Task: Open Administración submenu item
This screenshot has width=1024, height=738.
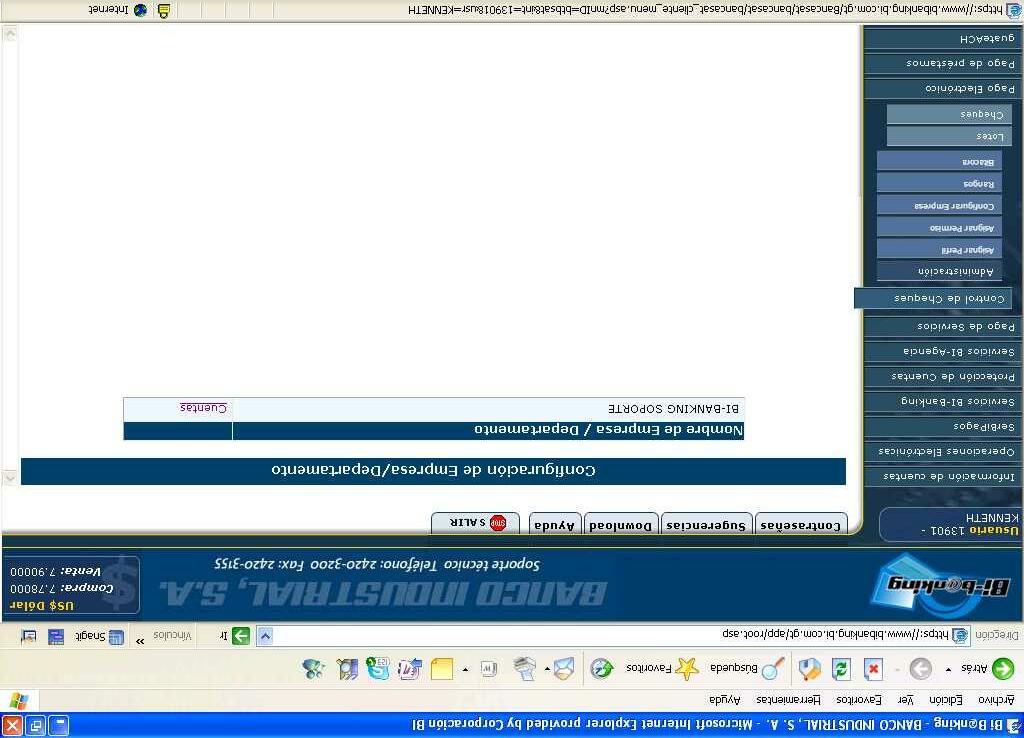Action: (x=938, y=271)
